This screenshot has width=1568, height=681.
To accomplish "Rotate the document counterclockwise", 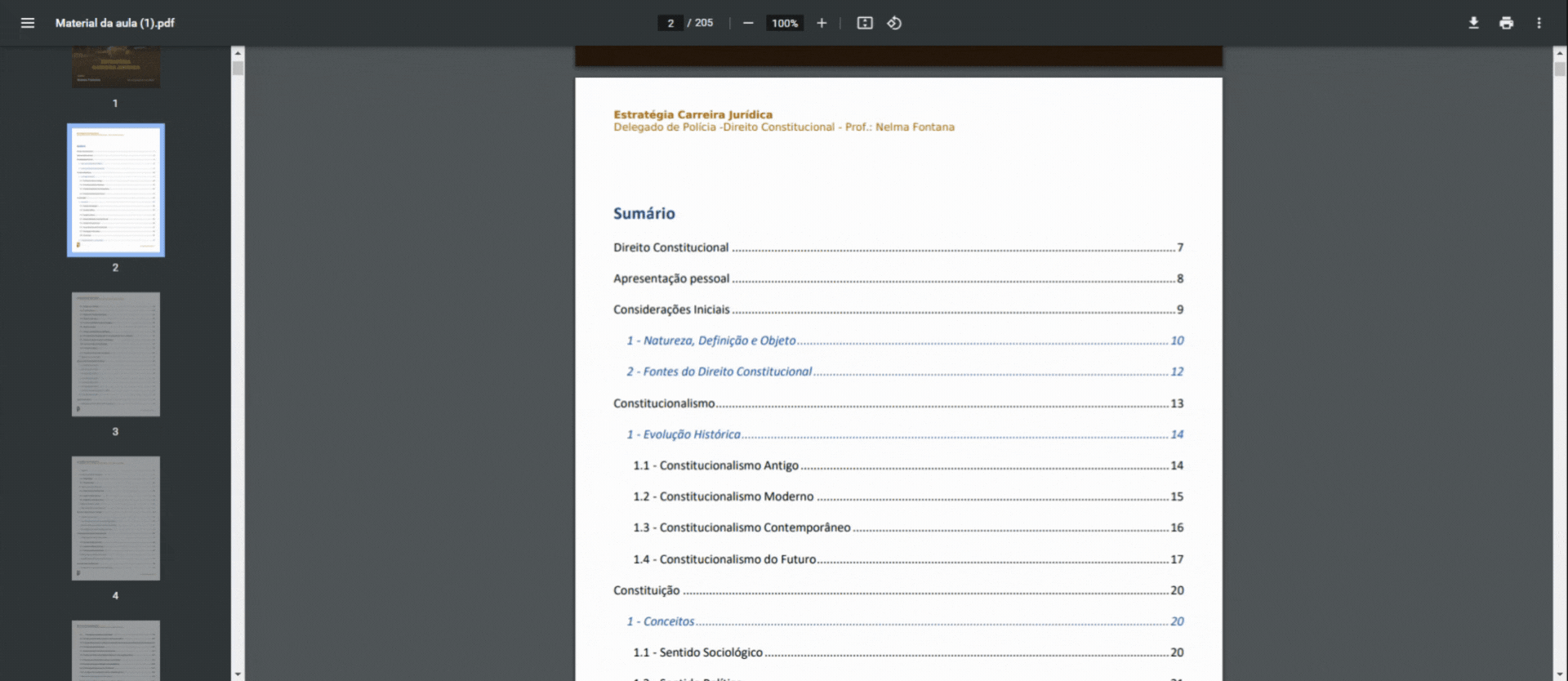I will (894, 23).
